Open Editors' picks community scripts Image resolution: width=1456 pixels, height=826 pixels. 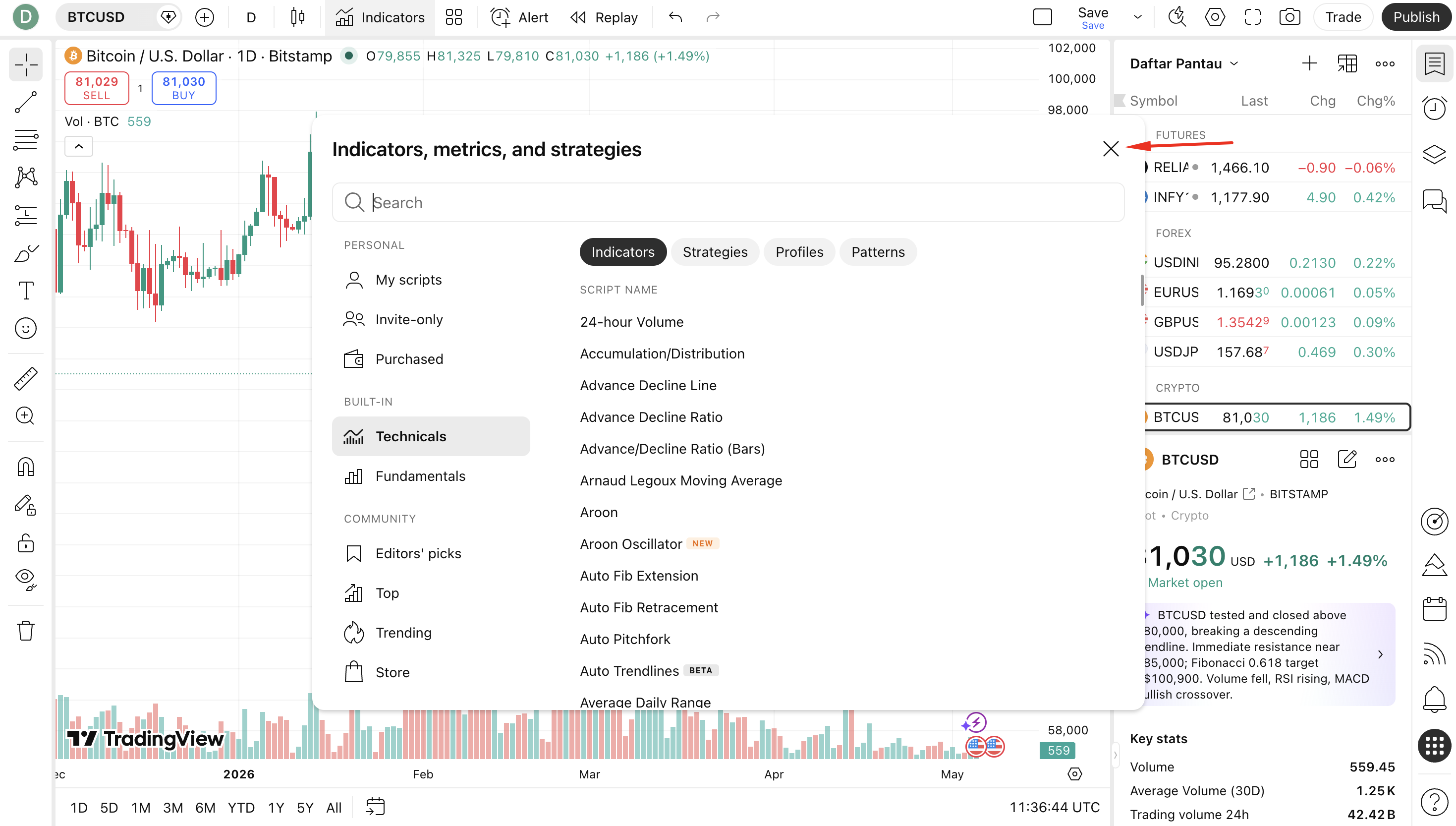coord(430,553)
